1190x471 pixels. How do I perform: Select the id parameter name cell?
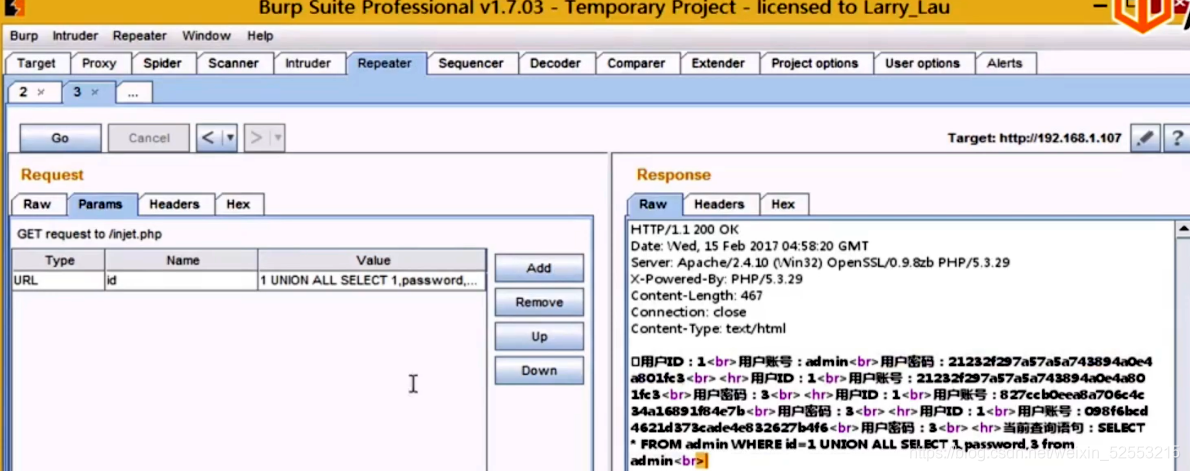click(182, 281)
